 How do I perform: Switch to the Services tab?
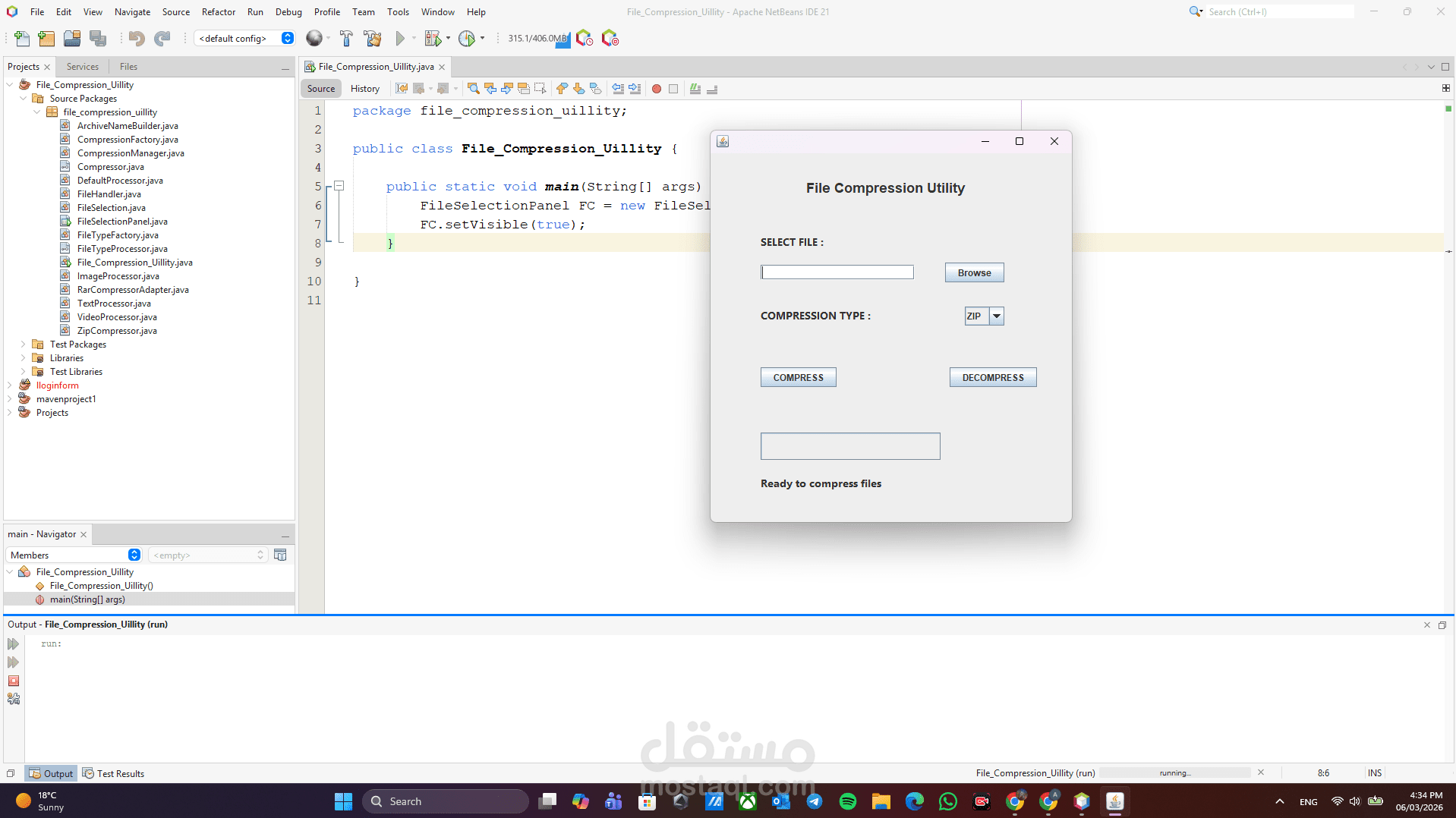[82, 67]
